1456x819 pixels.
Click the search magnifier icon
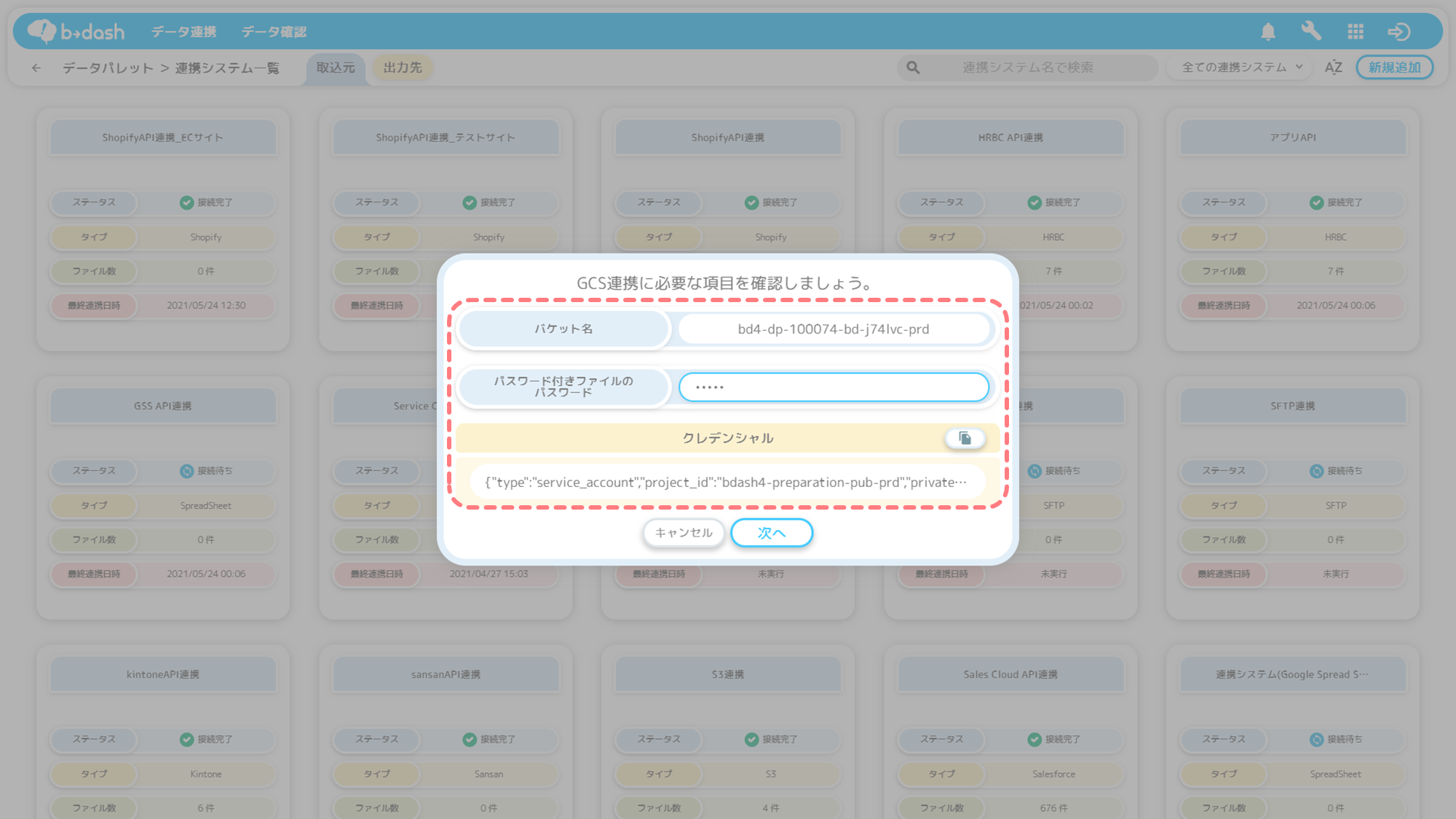point(913,68)
